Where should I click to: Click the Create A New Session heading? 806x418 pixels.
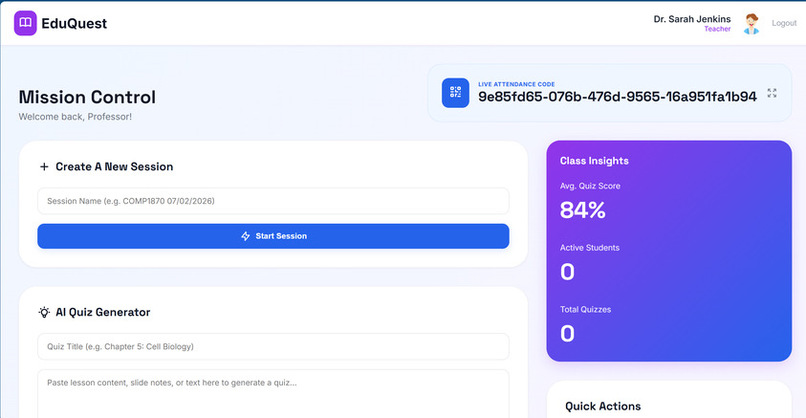click(114, 167)
